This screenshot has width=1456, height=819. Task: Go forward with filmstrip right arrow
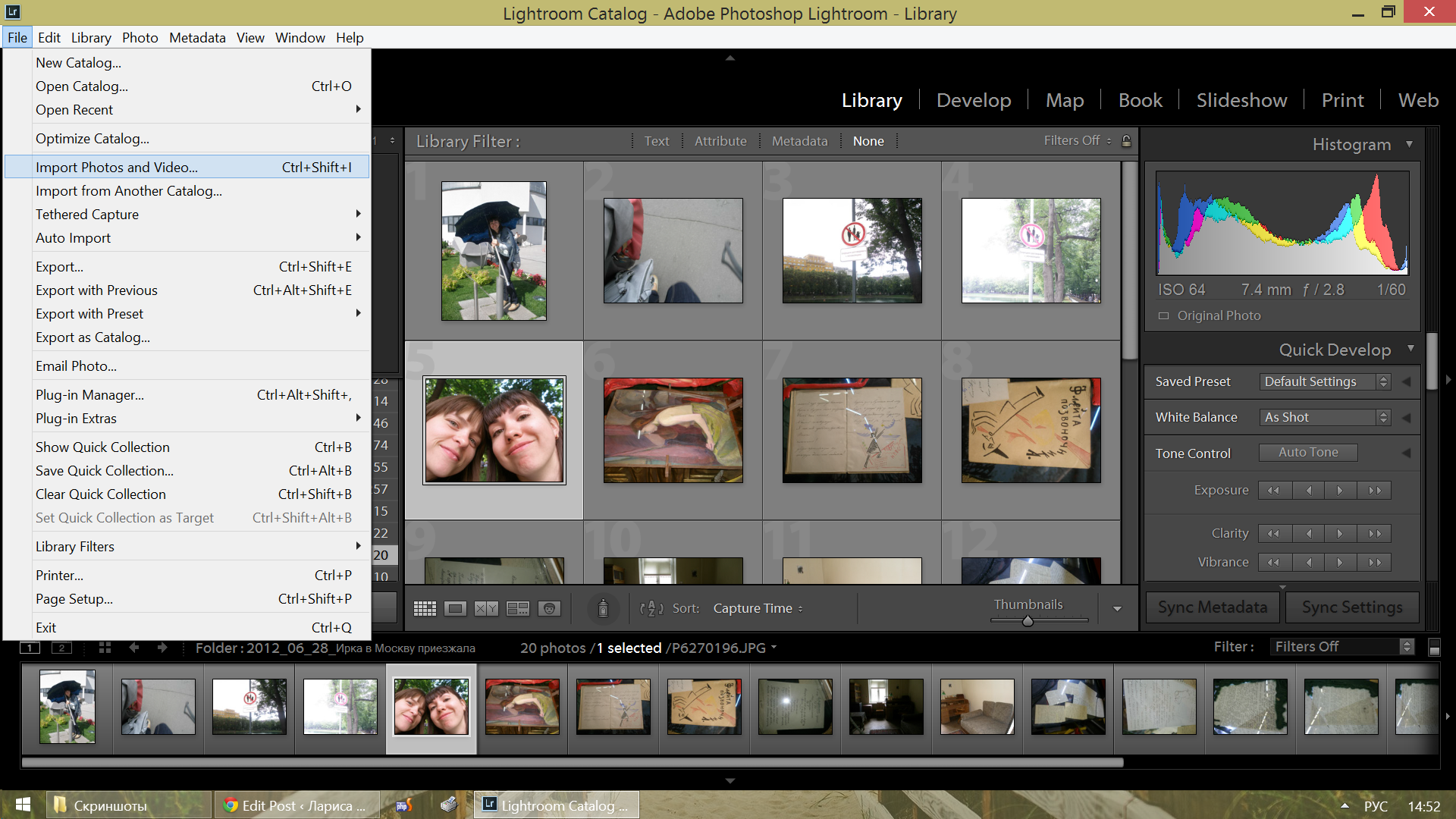[162, 648]
